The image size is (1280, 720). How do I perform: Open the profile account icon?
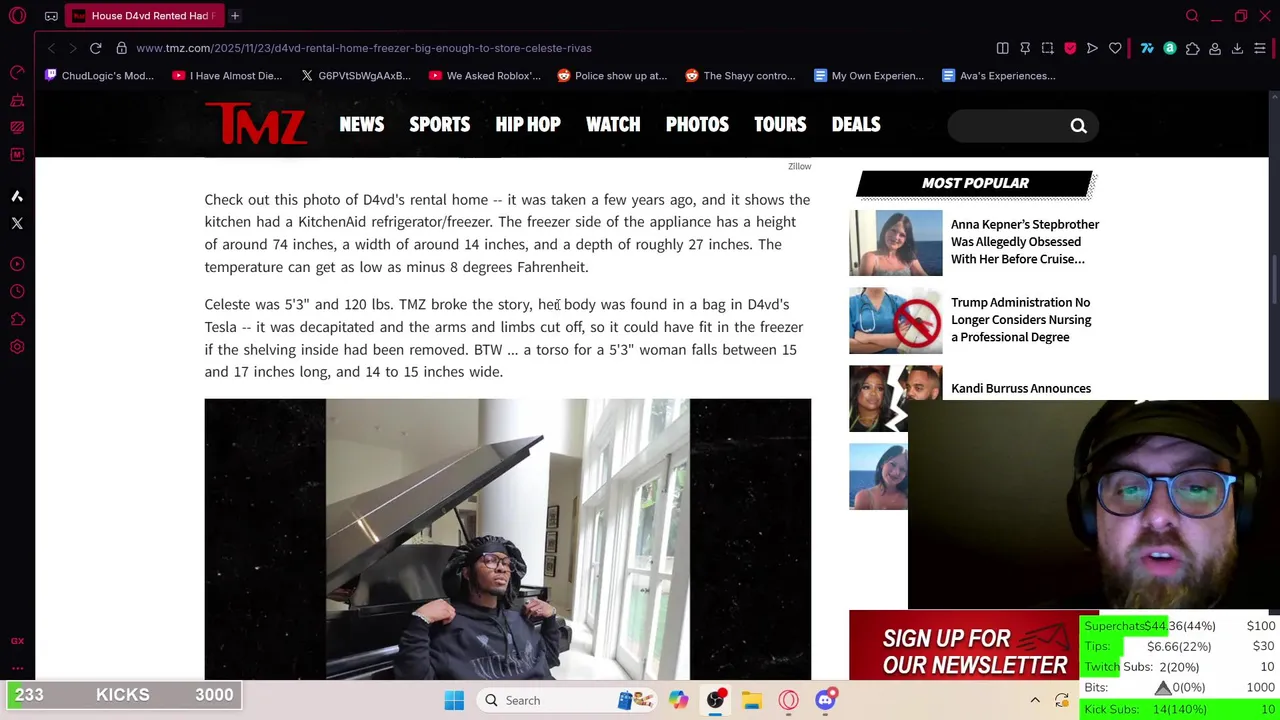(1215, 48)
